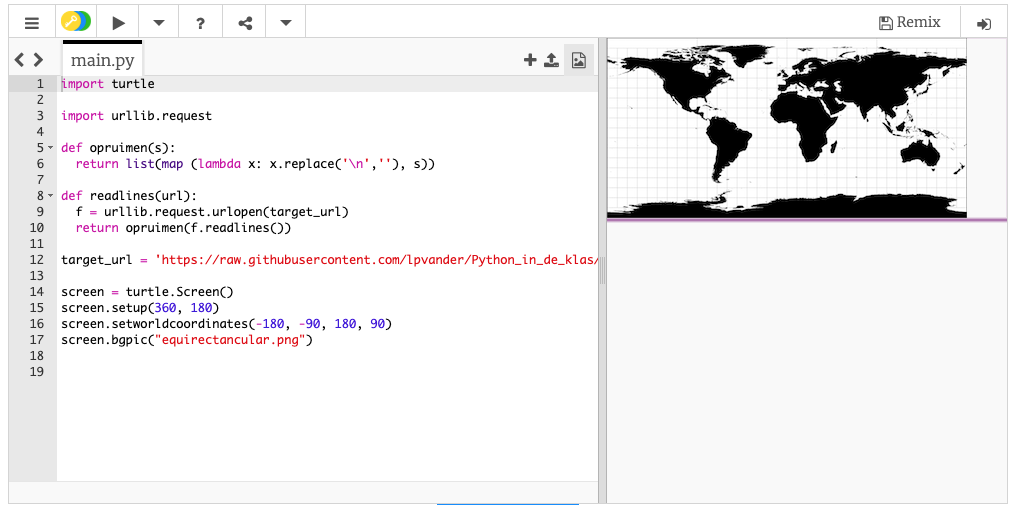
Task: Open the image library icon
Action: point(579,60)
